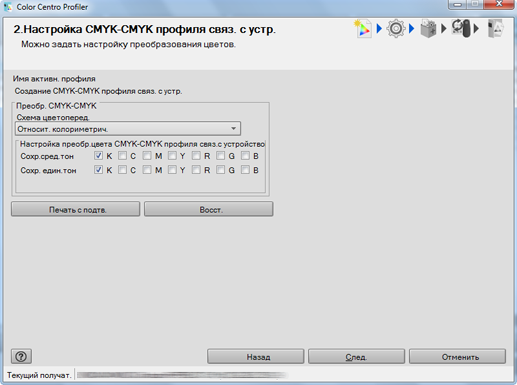Check G in the Сохр.сред.тон row

coord(220,156)
